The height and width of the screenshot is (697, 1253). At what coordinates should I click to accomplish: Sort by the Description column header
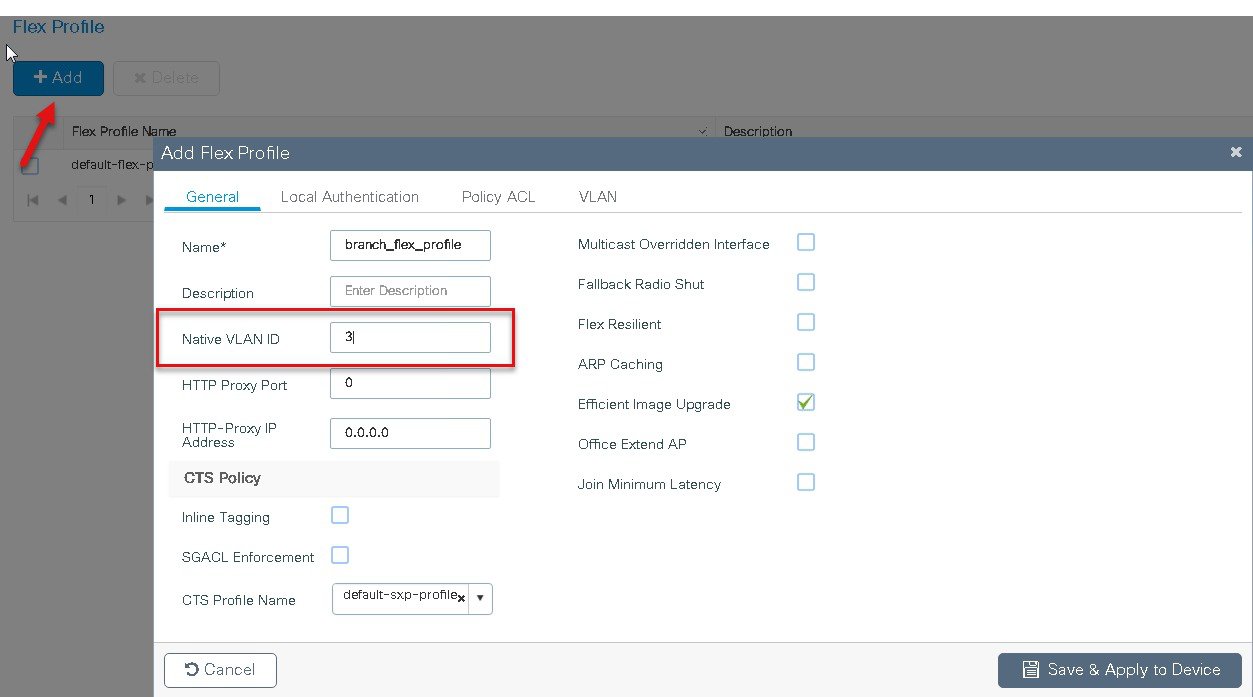758,131
